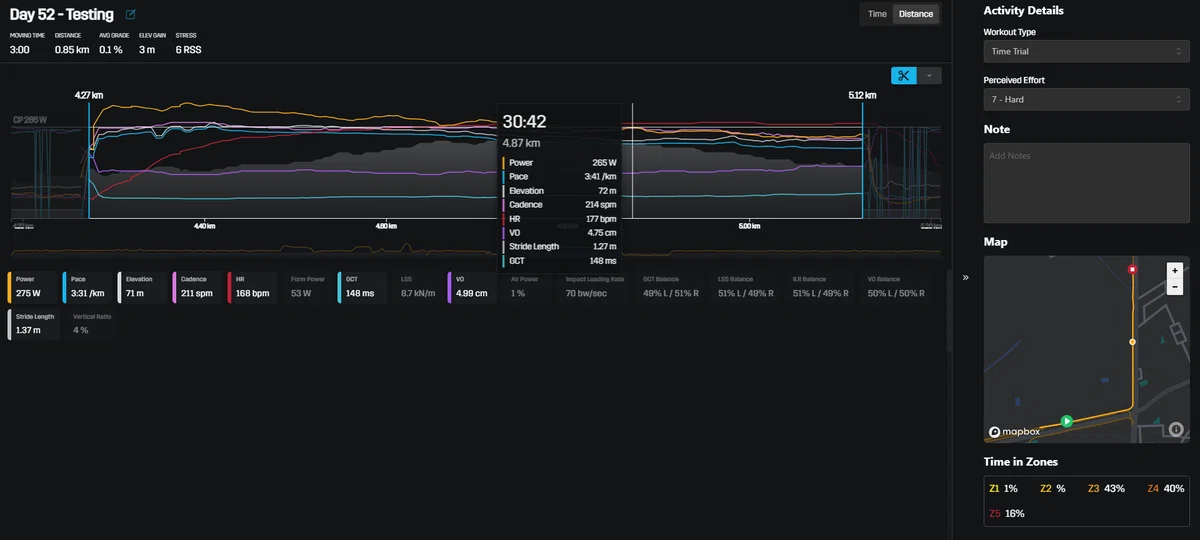Enable the LSS metric tile
This screenshot has width=1200, height=540.
[x=417, y=287]
